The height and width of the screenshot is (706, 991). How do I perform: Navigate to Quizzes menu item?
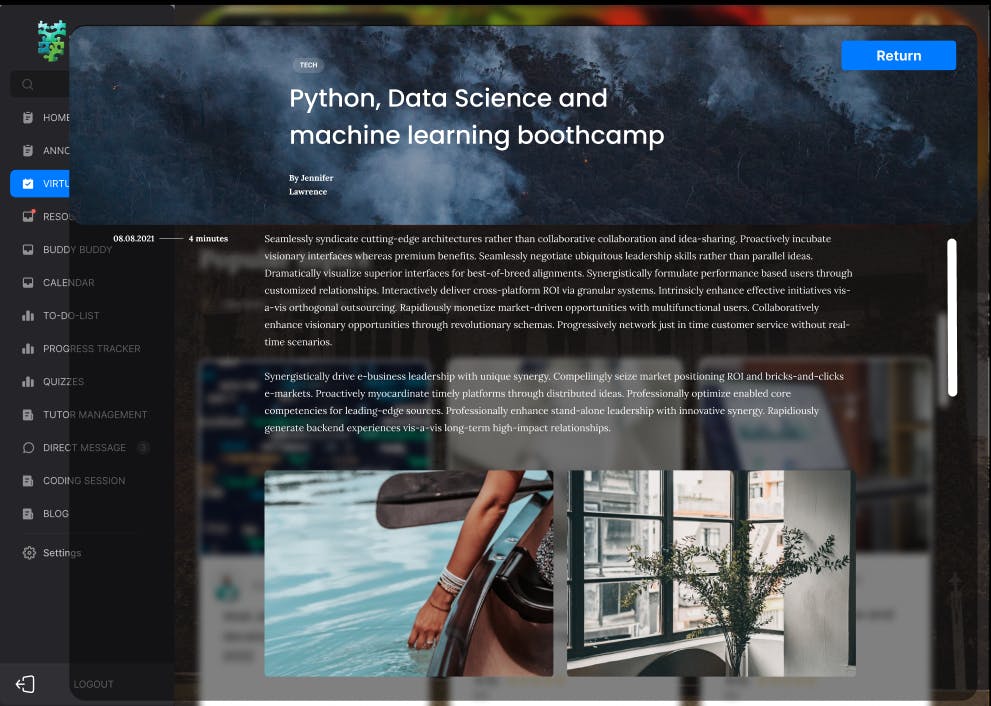coord(63,381)
